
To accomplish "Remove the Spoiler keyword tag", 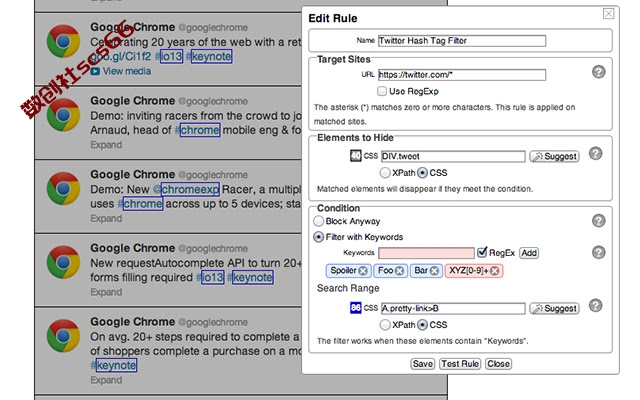I will (x=363, y=271).
